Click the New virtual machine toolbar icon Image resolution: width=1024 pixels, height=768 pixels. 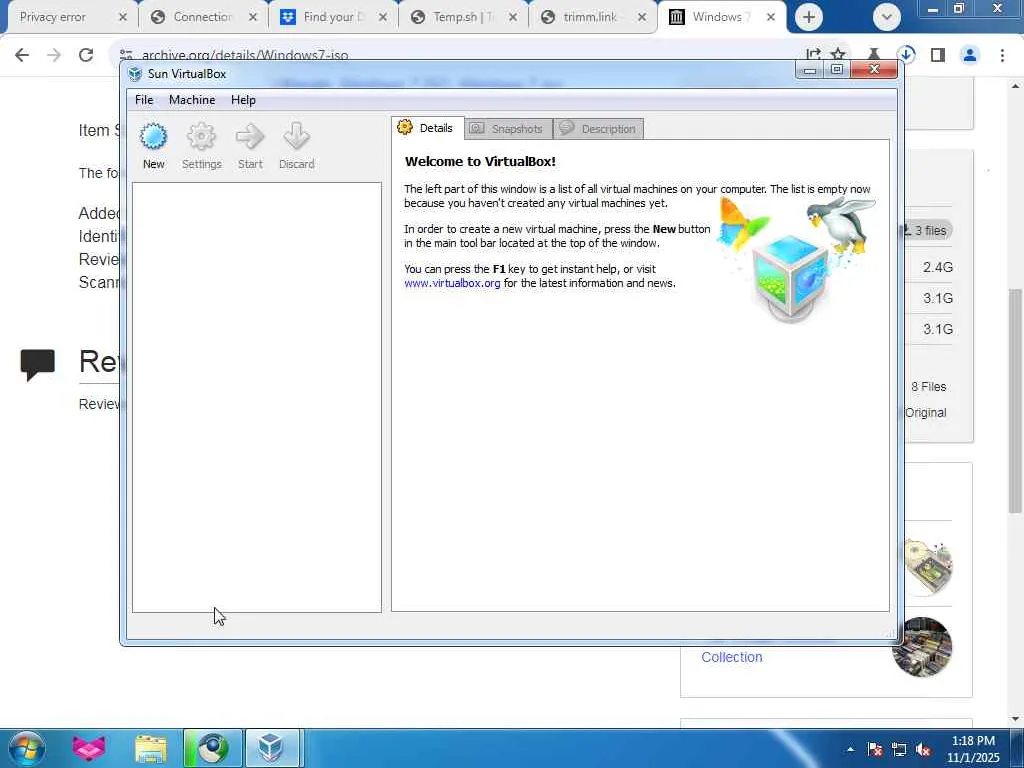click(153, 146)
